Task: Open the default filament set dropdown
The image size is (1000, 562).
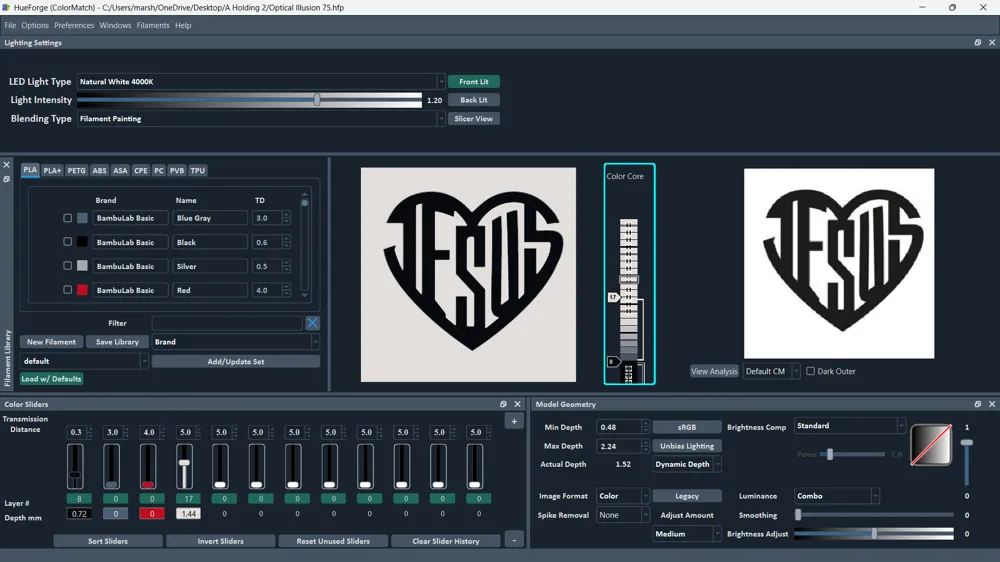Action: click(x=84, y=361)
